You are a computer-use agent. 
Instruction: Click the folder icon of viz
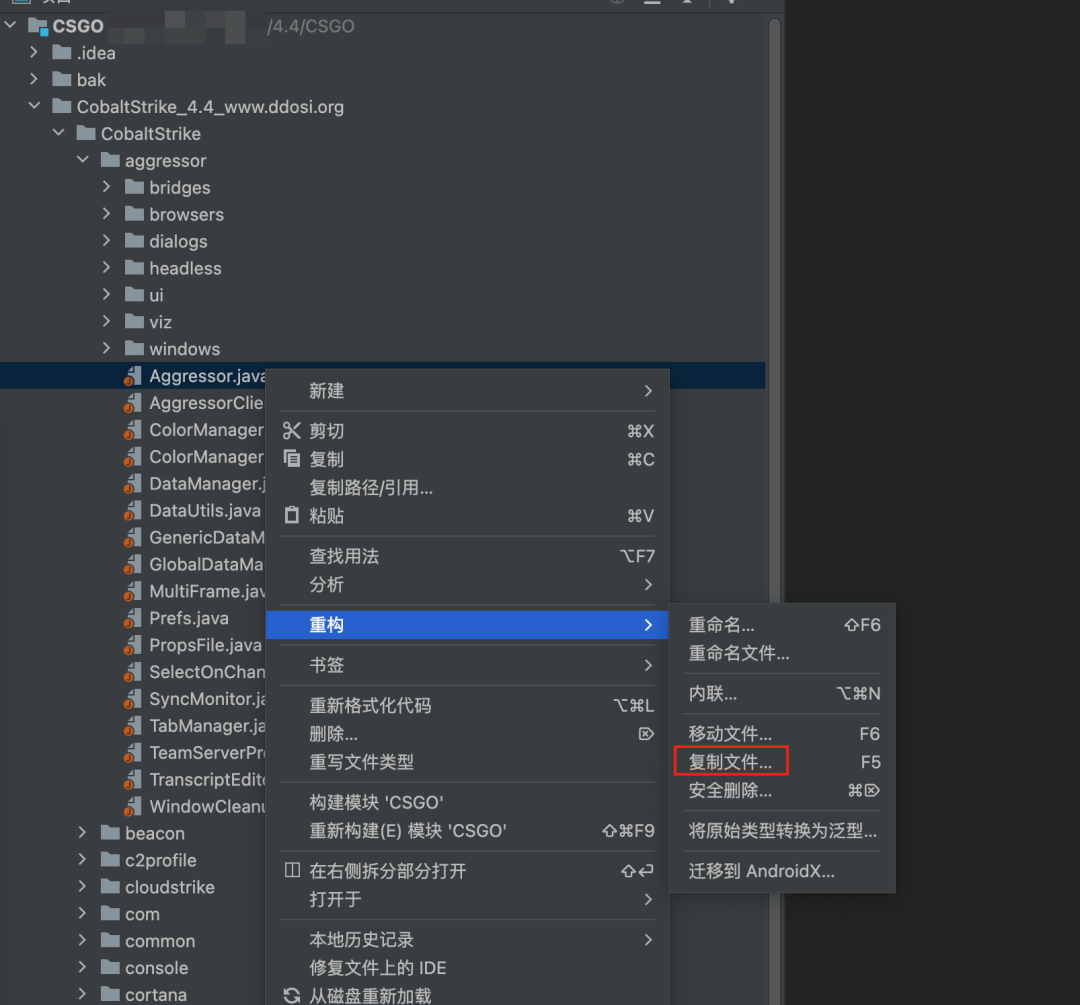point(134,321)
